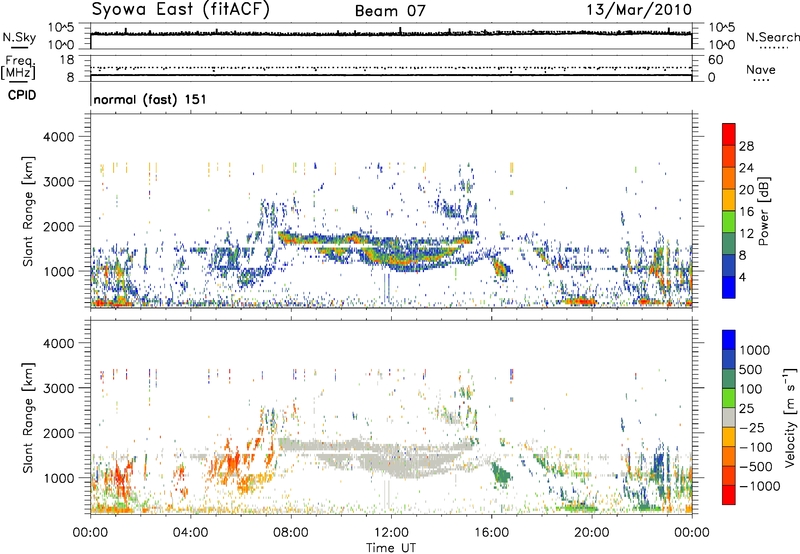
Task: Click 'Slant Range [km]' label of power plot
Action: click(28, 211)
